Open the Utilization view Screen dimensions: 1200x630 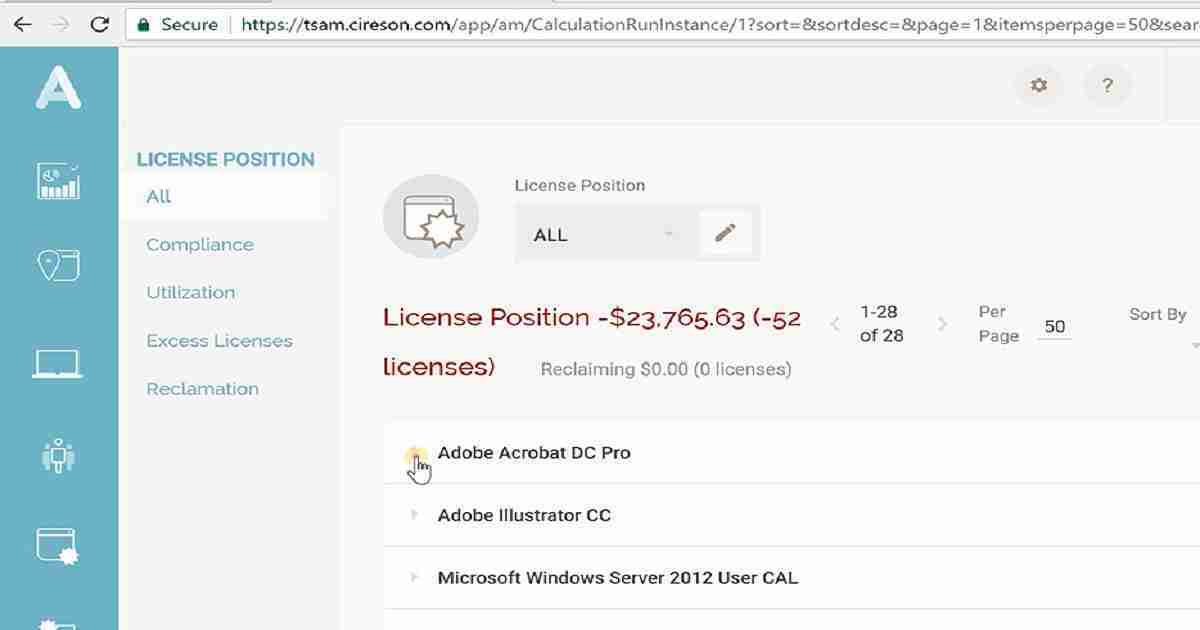[189, 292]
